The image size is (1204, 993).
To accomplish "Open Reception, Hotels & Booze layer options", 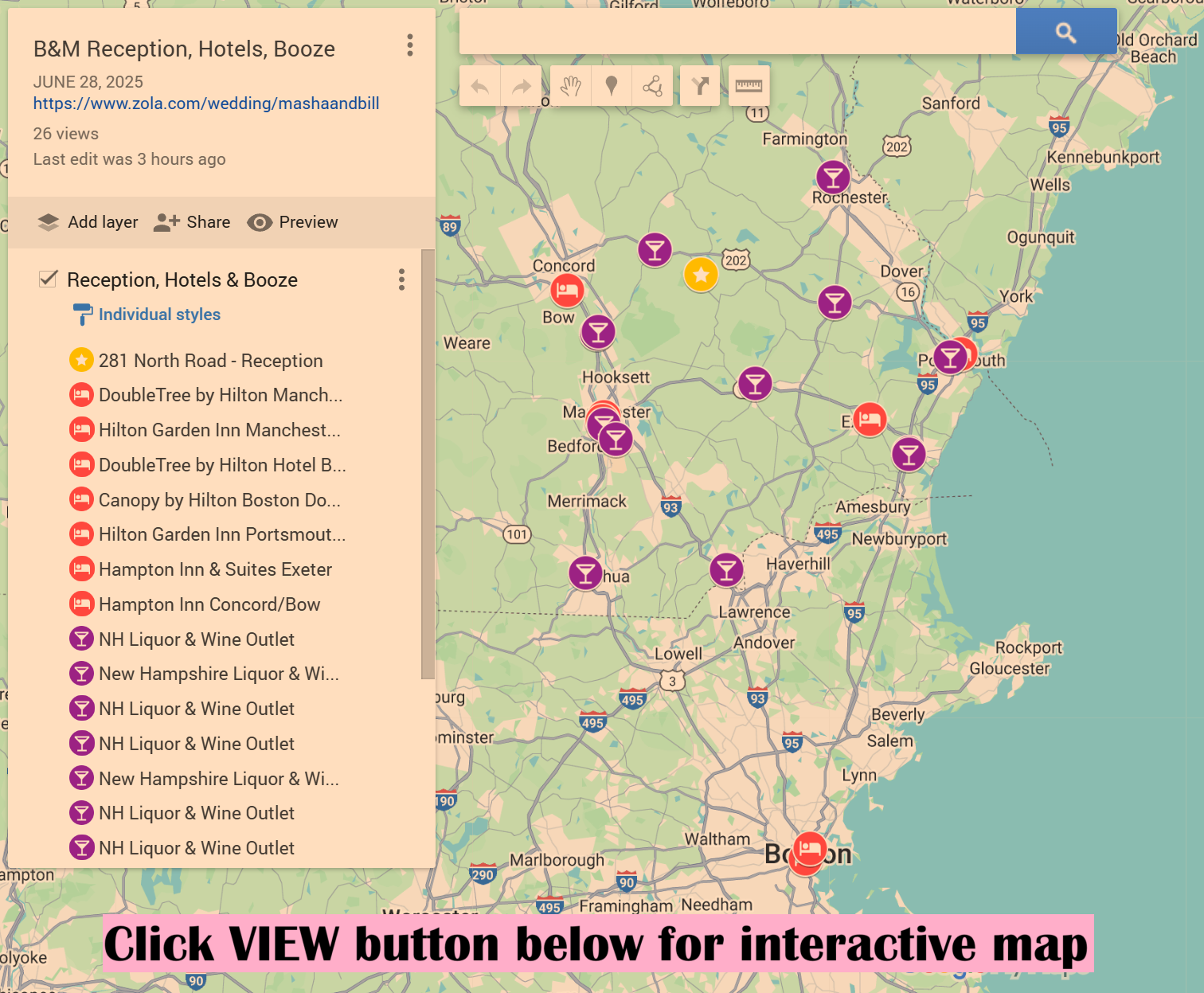I will click(401, 280).
